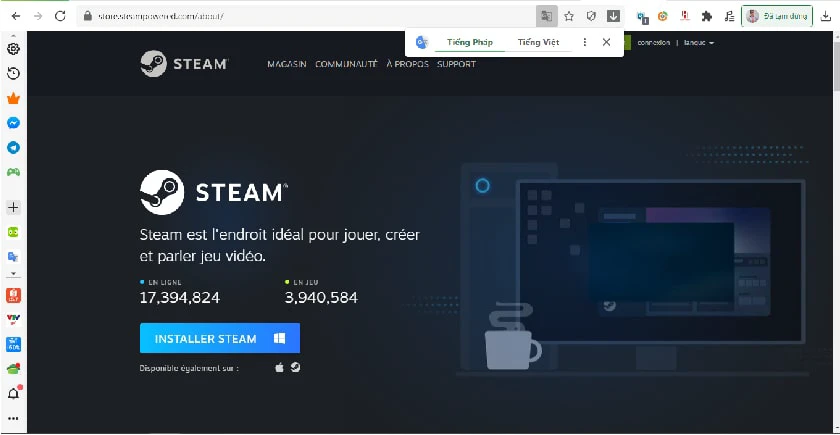
Task: Go forward with the forward arrow
Action: pyautogui.click(x=38, y=16)
